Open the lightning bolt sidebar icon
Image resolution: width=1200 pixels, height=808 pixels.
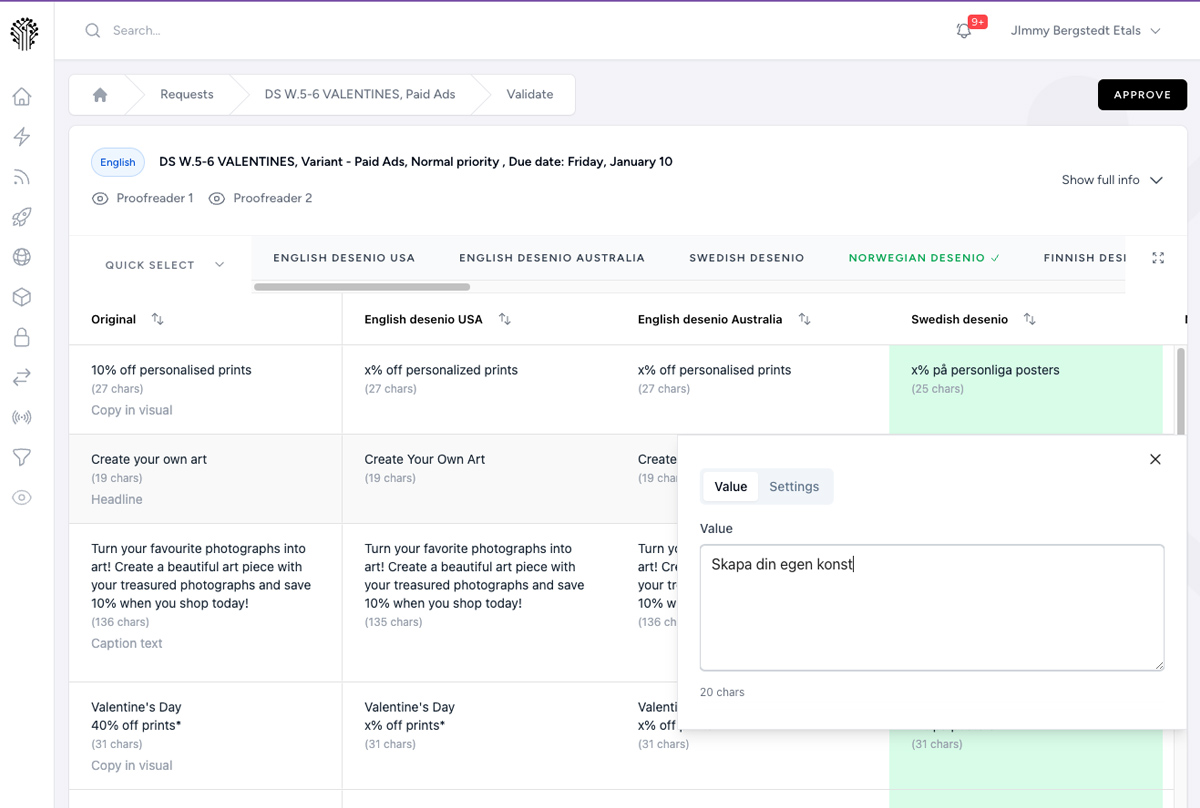tap(22, 137)
